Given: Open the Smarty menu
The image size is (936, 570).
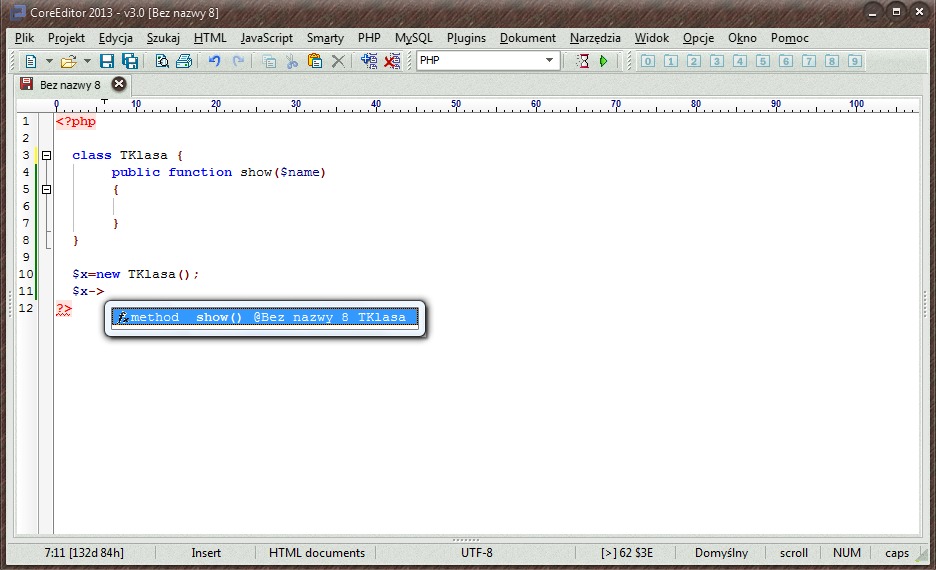Looking at the screenshot, I should tap(325, 38).
